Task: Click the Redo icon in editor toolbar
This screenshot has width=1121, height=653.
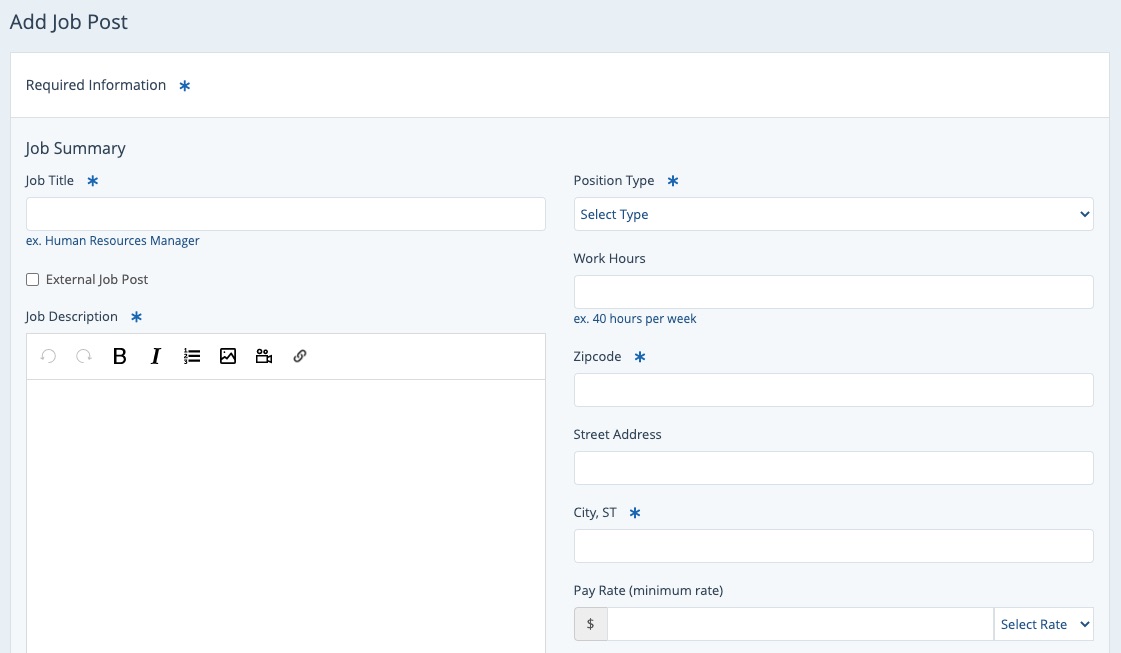Action: [x=84, y=356]
